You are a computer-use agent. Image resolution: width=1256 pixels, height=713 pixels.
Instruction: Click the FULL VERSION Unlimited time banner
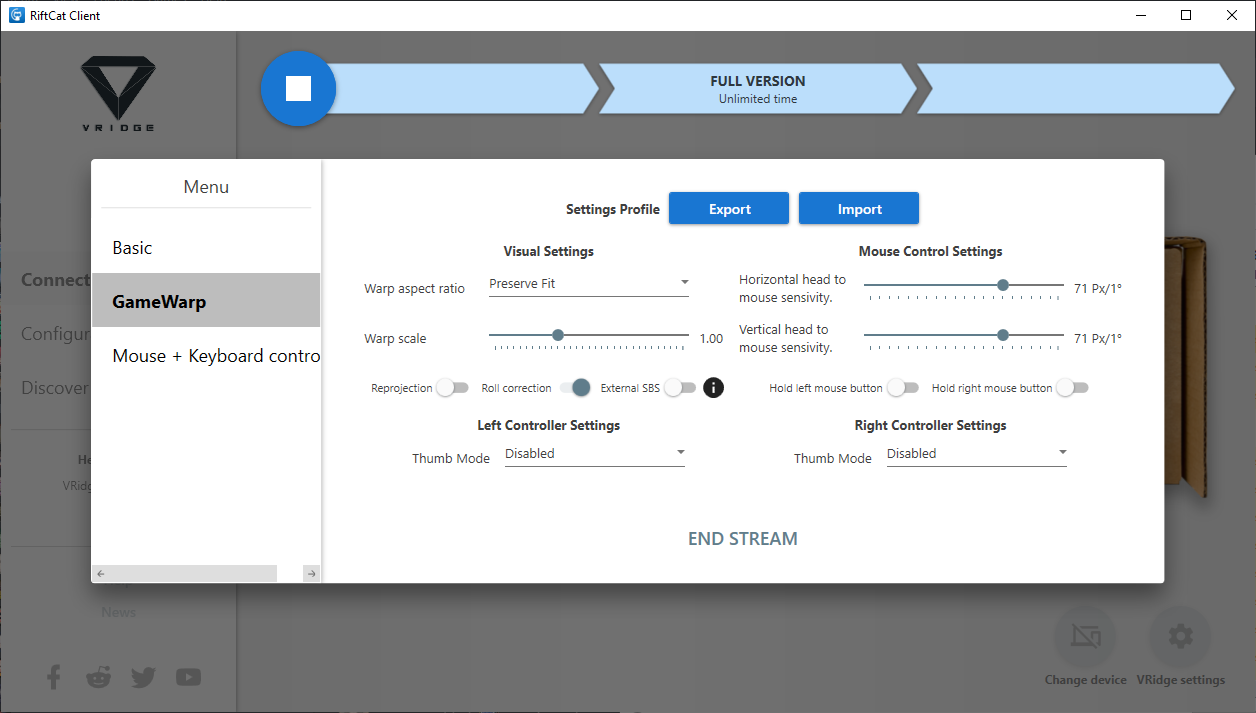tap(757, 89)
